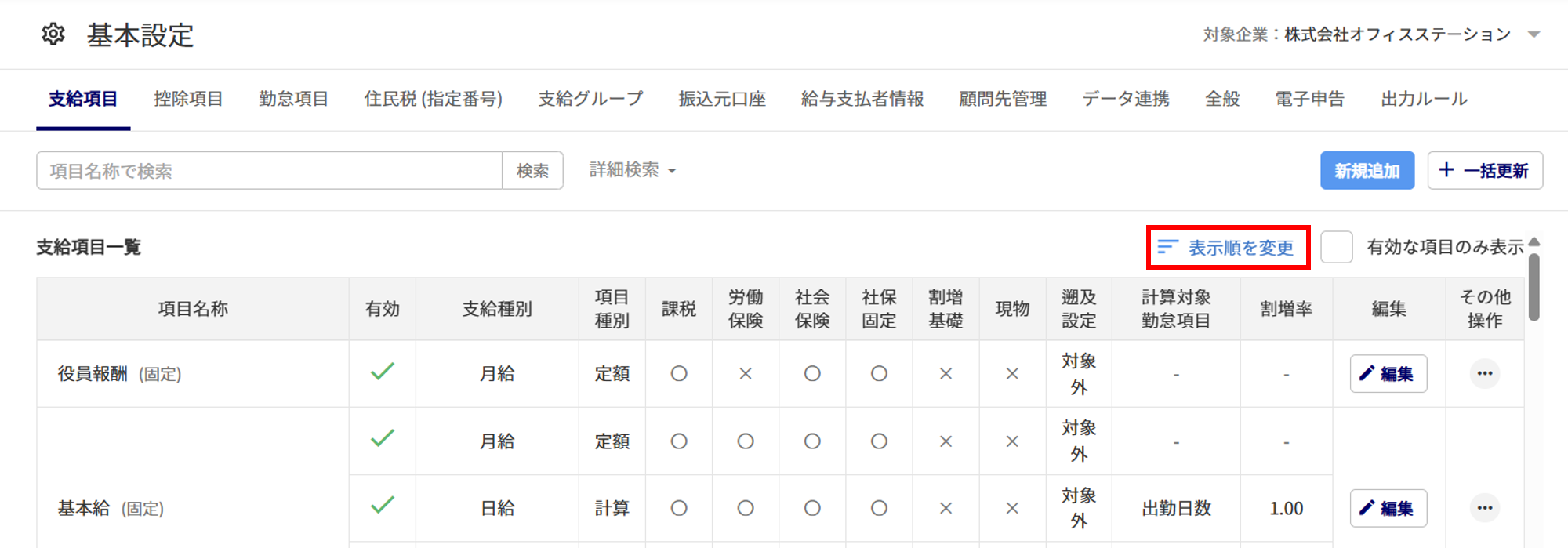Click the vertical scrollbar thumb

point(1534,287)
